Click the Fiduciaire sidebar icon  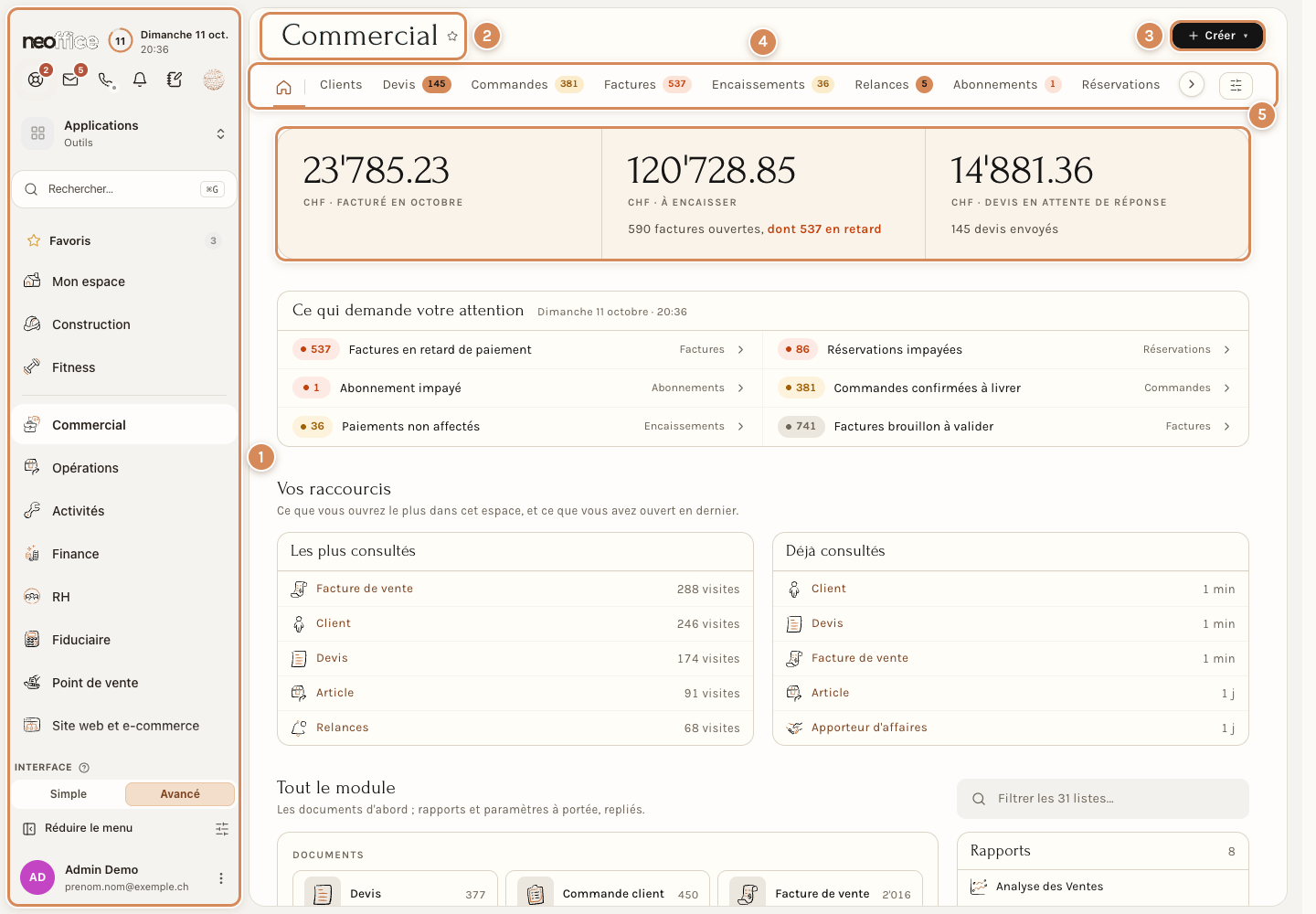point(32,639)
